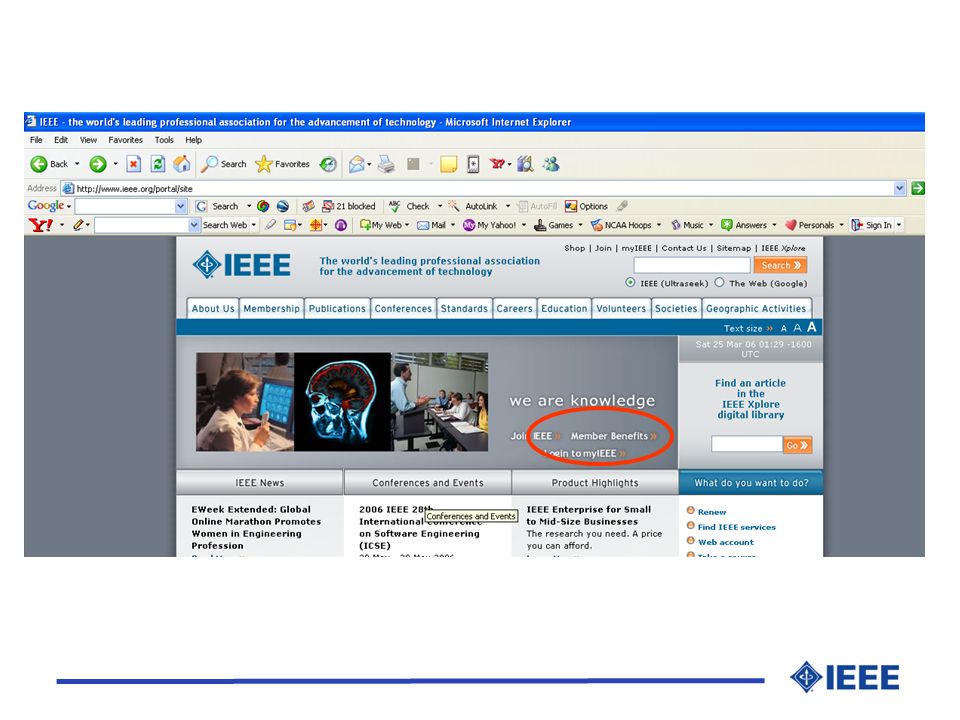This screenshot has width=960, height=720.
Task: Open the Yahoo search box dropdown arrow
Action: [193, 225]
